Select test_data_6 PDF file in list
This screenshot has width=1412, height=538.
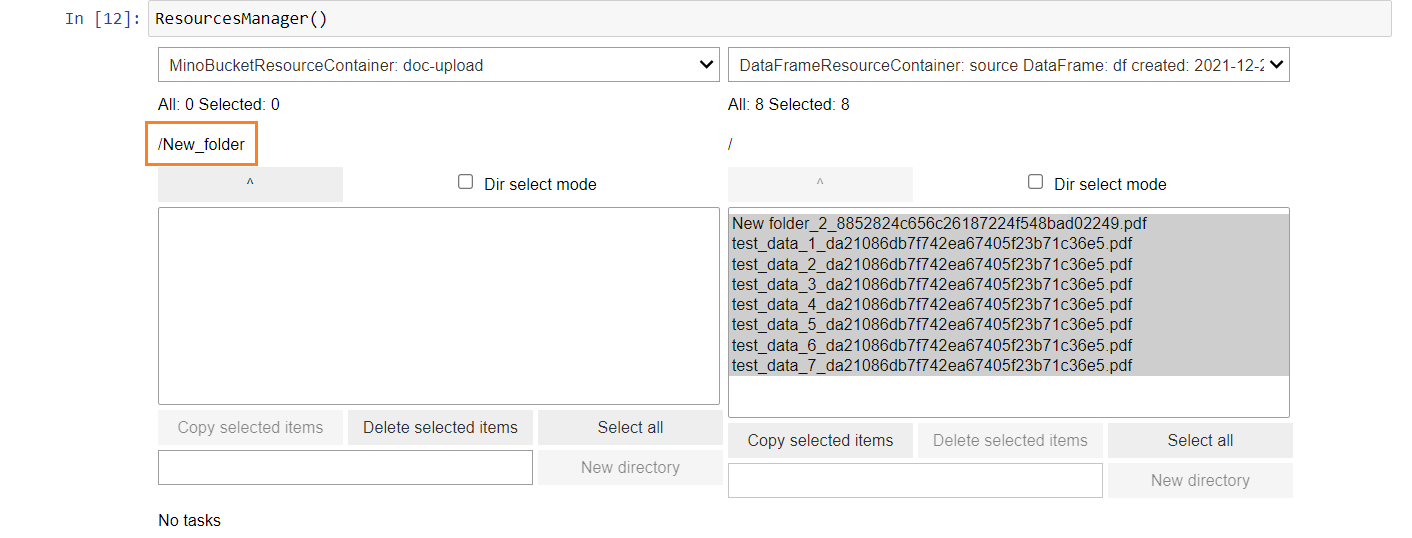pos(1008,345)
